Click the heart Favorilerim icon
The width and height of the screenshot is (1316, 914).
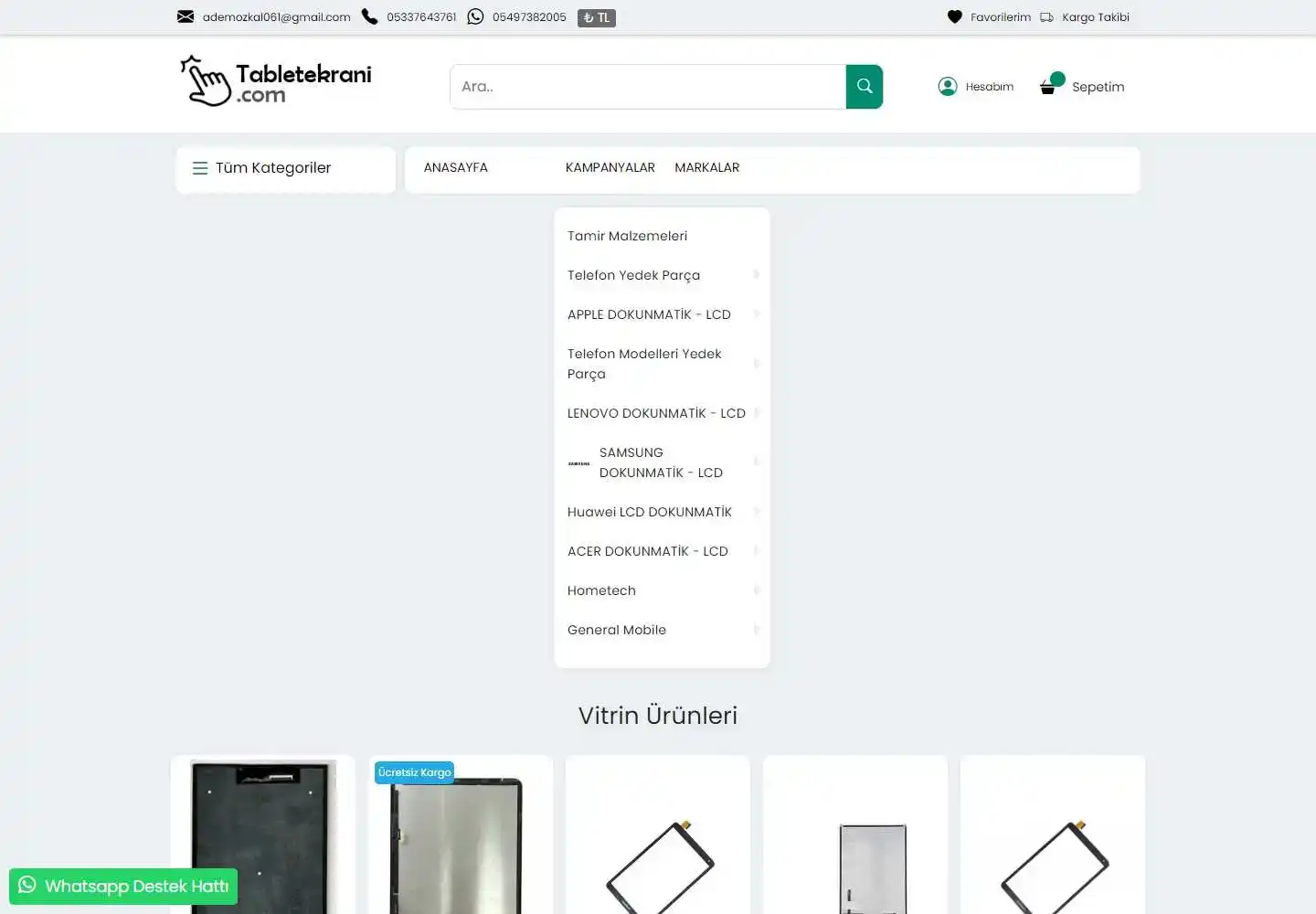[x=955, y=16]
